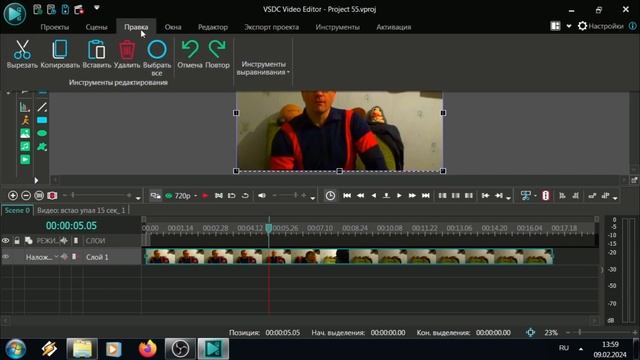Viewport: 640px width, 360px height.
Task: Open the layout switcher dropdown arrow
Action: pyautogui.click(x=569, y=26)
